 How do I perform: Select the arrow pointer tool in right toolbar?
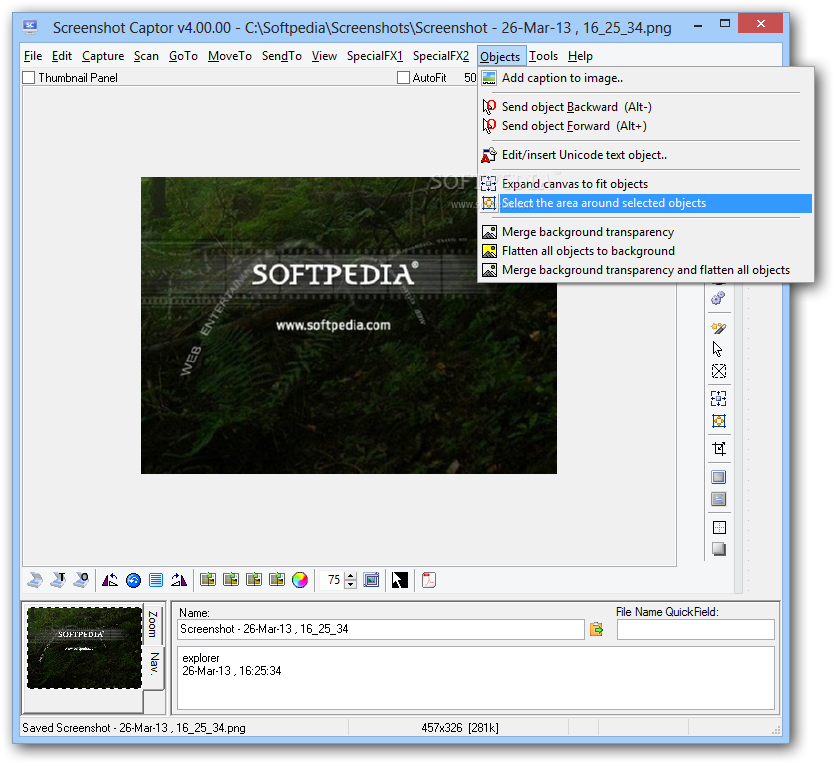[x=718, y=349]
